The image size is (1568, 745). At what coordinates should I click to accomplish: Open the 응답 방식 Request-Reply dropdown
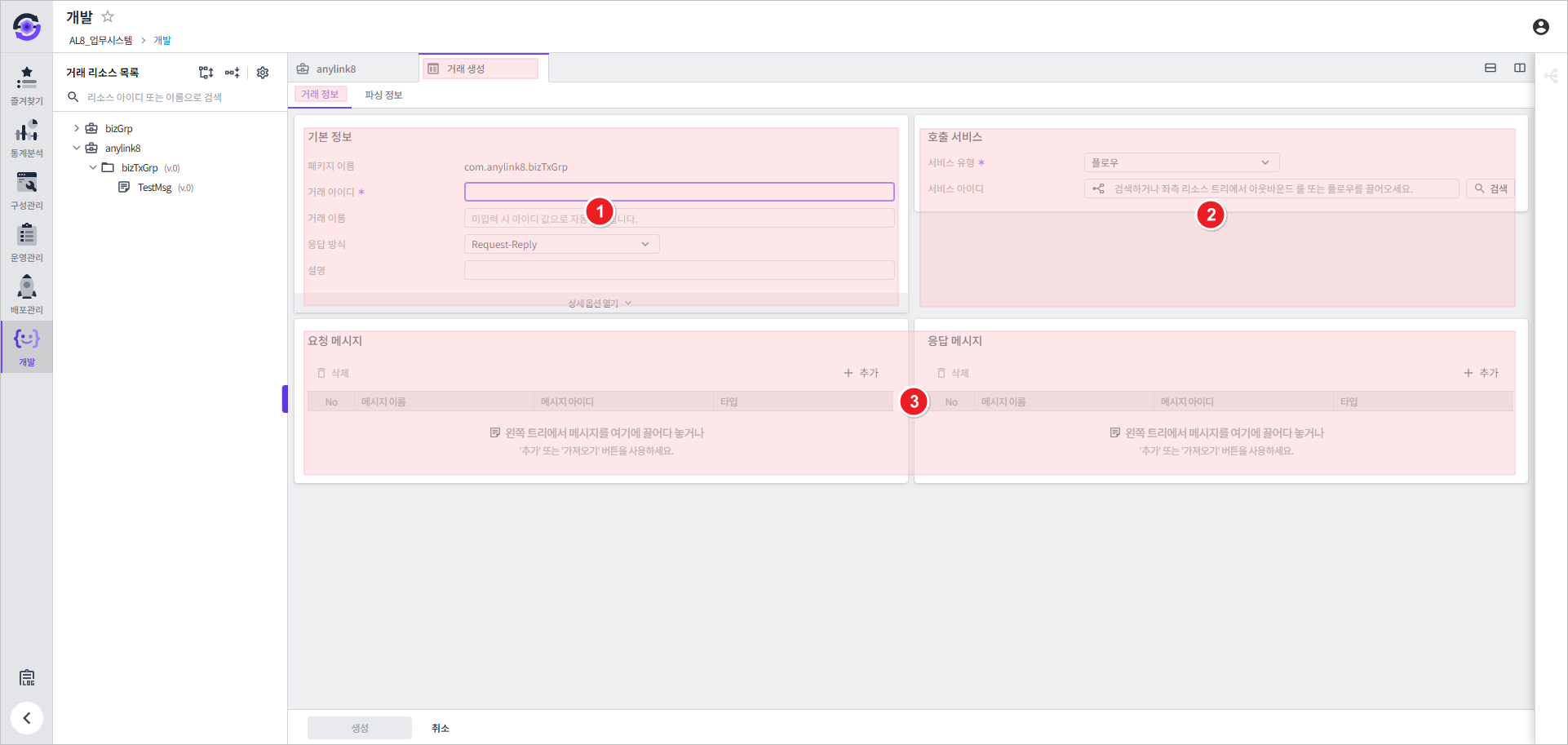click(561, 244)
